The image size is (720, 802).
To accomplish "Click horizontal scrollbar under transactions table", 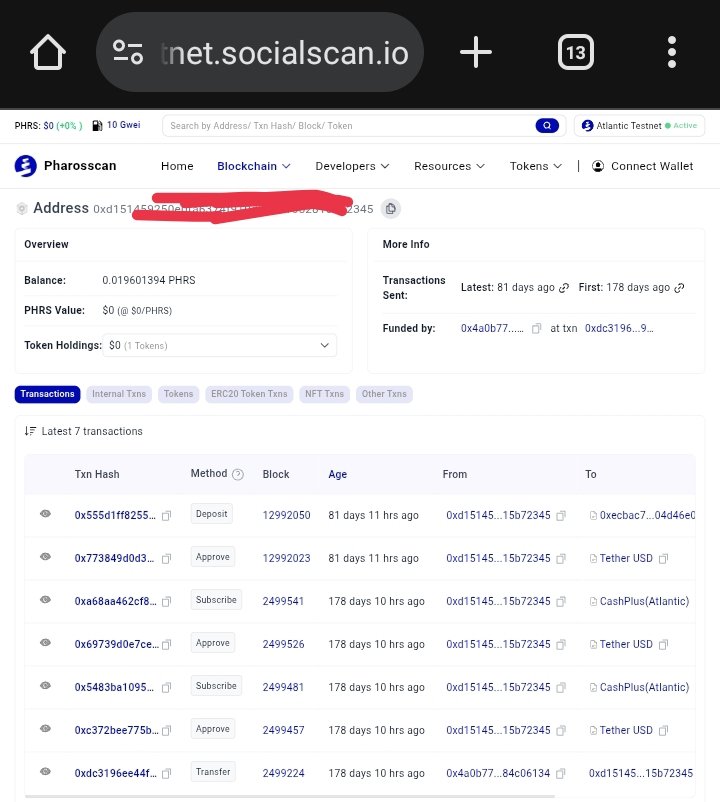I will pos(289,796).
